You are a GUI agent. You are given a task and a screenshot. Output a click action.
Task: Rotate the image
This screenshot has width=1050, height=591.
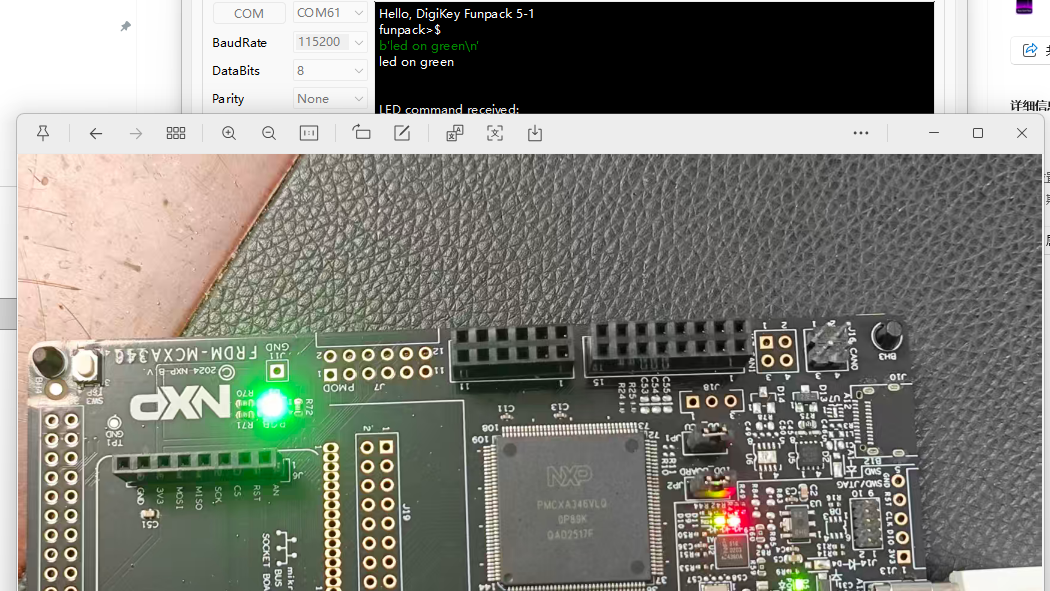(x=361, y=133)
